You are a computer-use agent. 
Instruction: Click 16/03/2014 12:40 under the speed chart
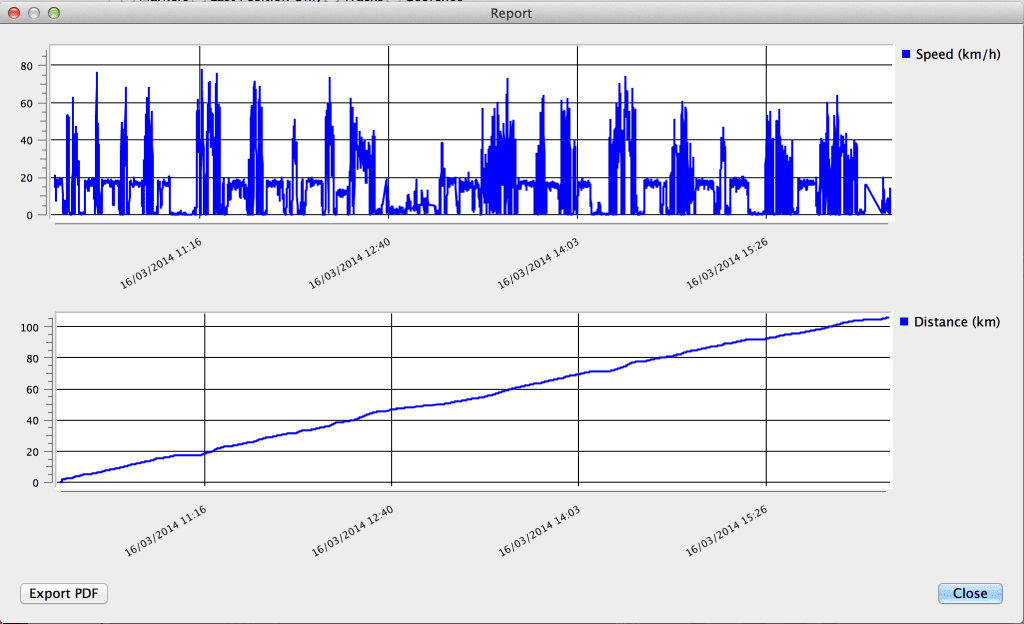(x=349, y=264)
